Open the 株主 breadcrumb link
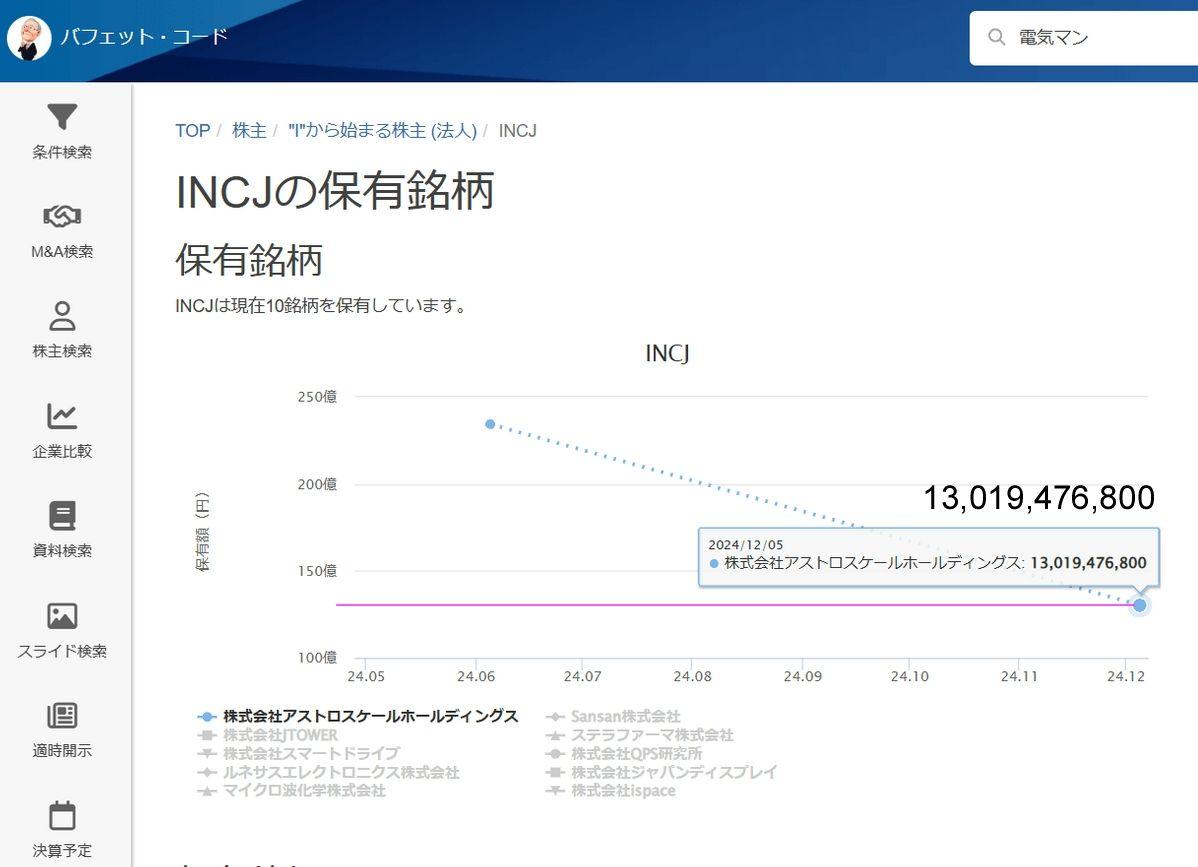This screenshot has width=1198, height=867. coord(249,131)
